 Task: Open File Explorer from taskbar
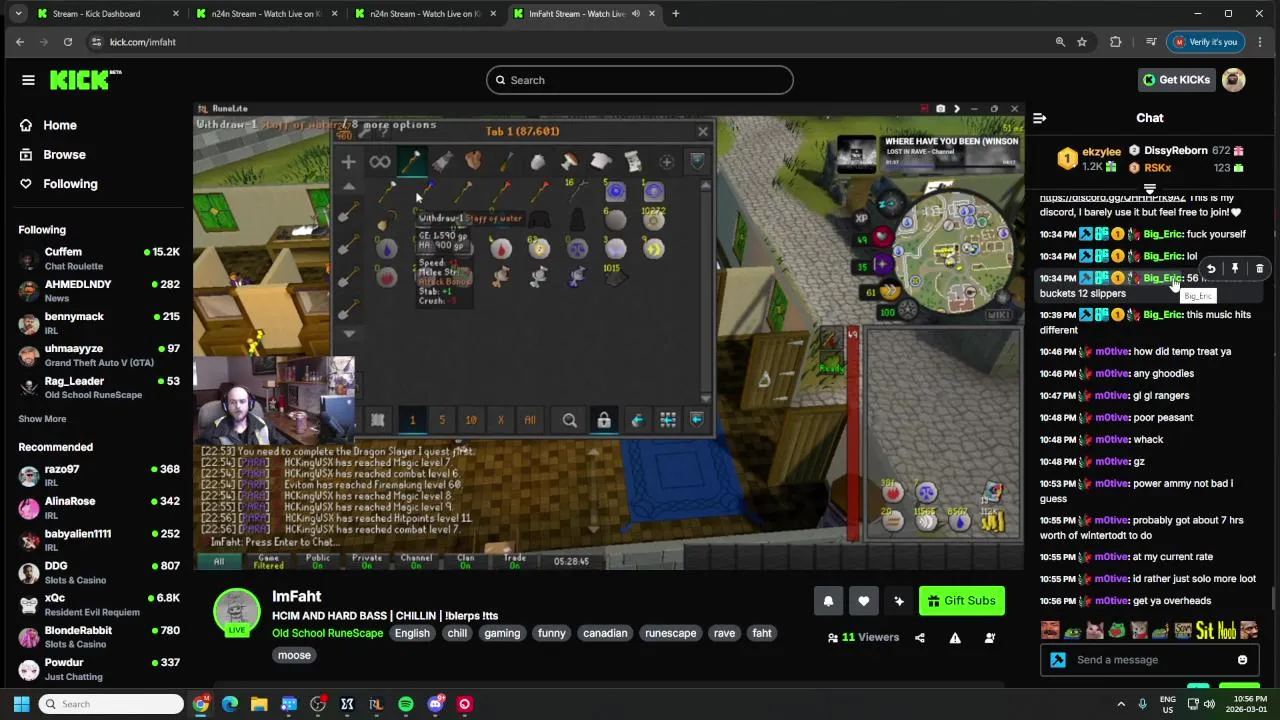(x=259, y=704)
